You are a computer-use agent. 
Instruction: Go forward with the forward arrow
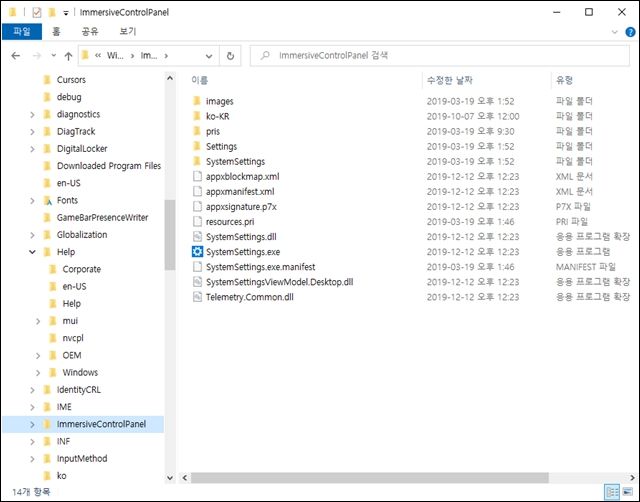click(x=37, y=56)
